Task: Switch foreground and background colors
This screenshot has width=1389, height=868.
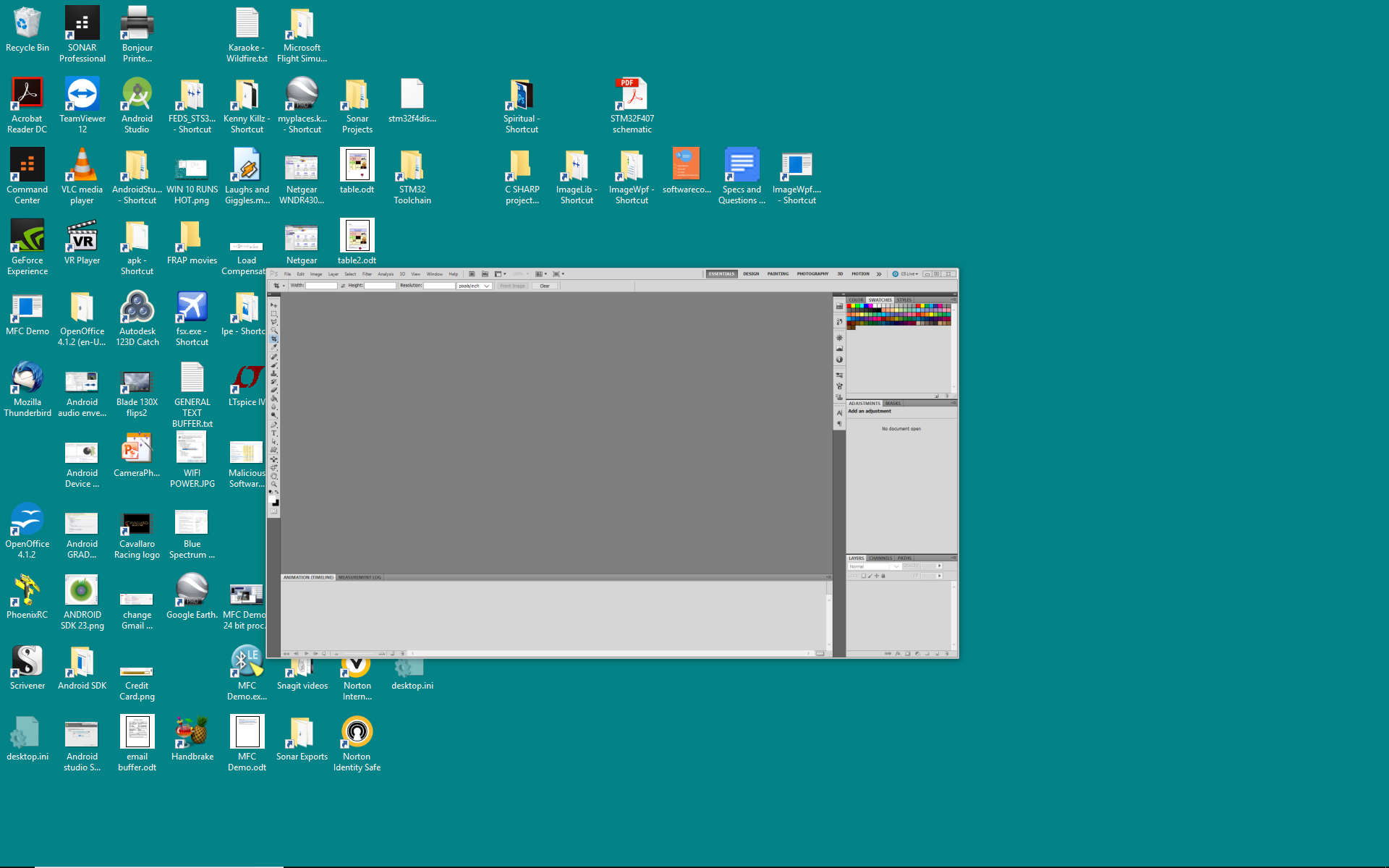Action: (277, 492)
